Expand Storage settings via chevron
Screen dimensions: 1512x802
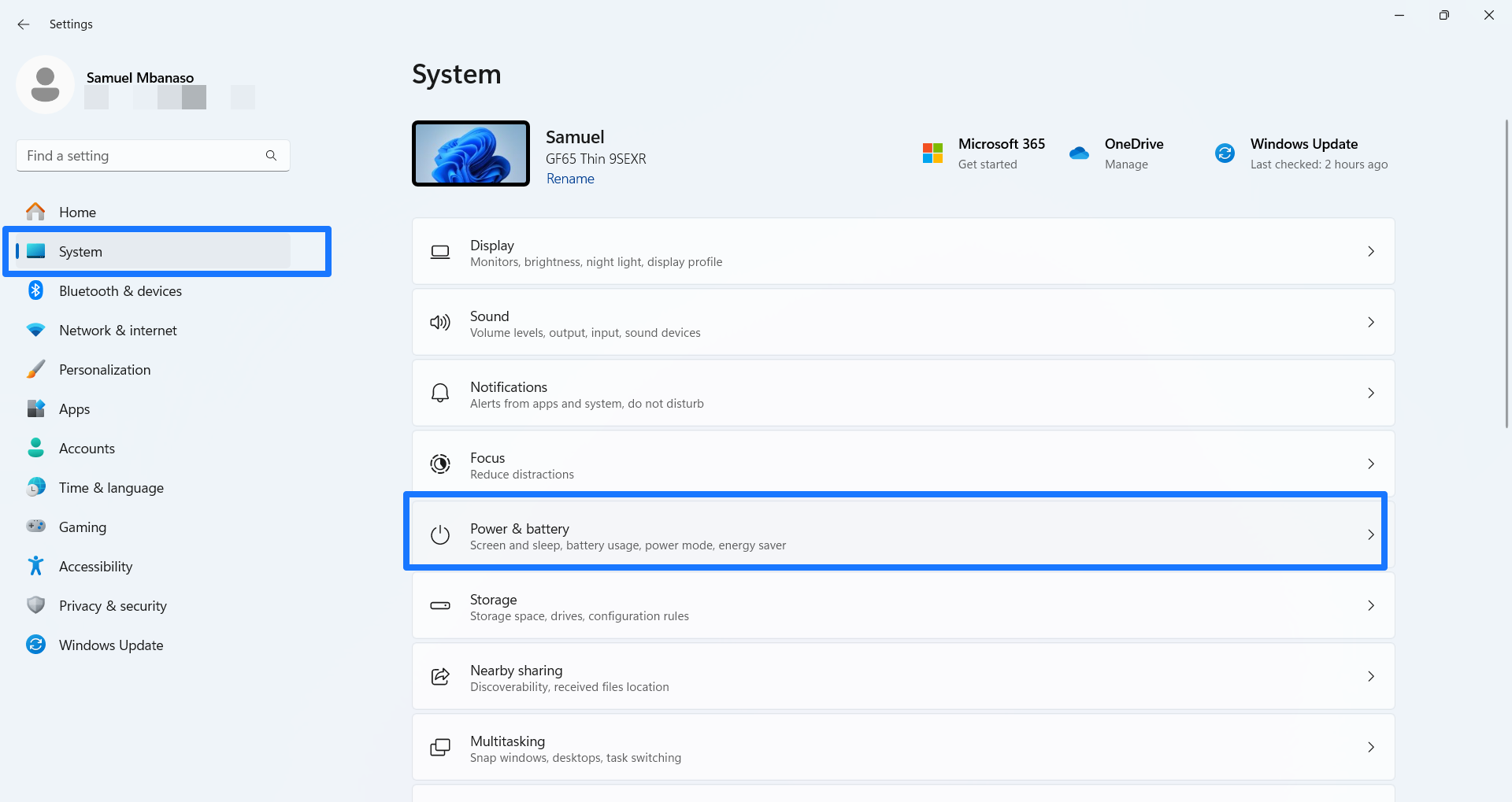coord(1370,606)
